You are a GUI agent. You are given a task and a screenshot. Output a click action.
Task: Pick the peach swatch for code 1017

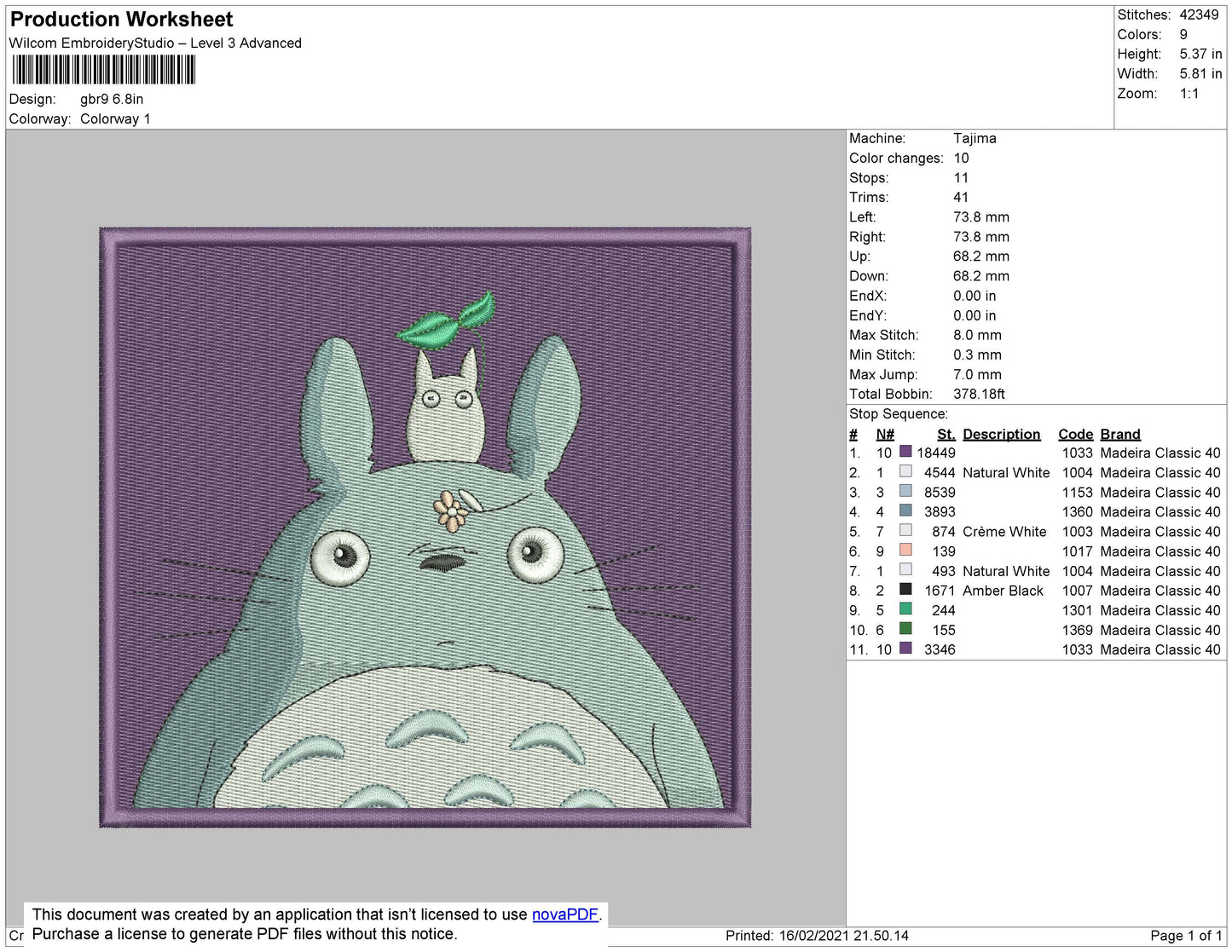[x=905, y=551]
